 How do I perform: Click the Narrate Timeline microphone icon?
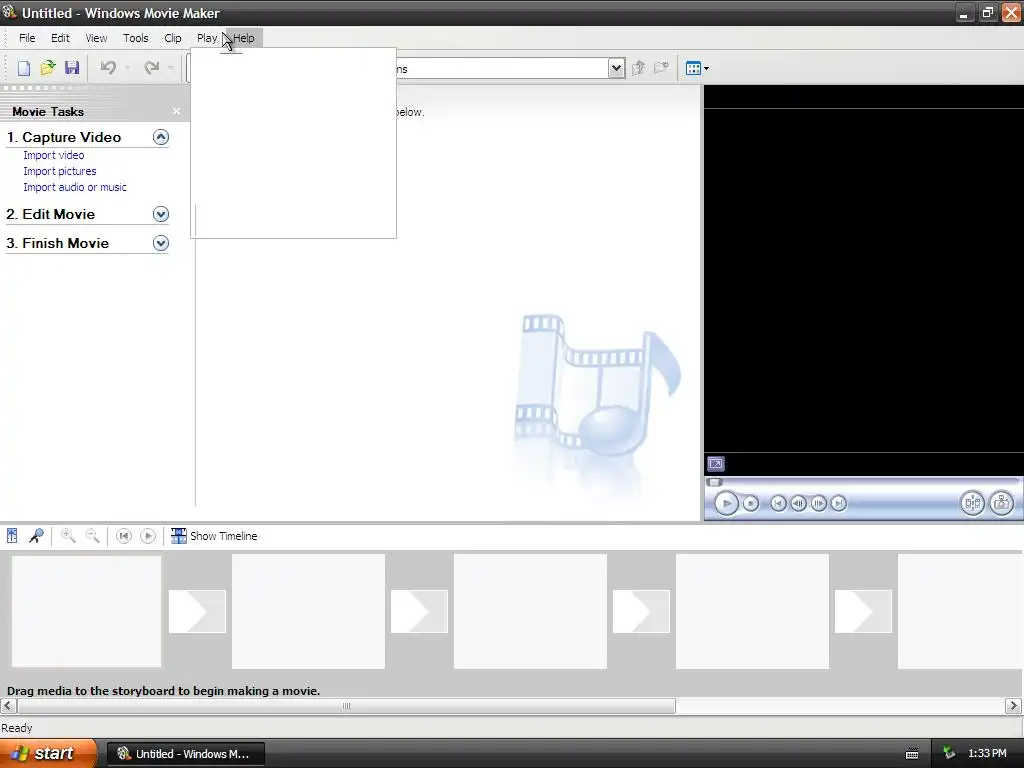pos(36,536)
